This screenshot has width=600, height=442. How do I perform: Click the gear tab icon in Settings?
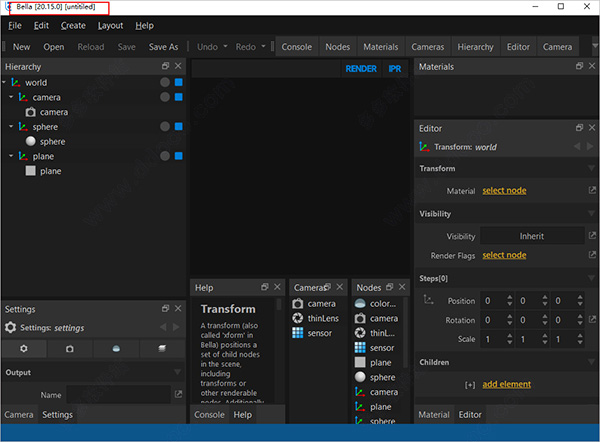click(24, 349)
